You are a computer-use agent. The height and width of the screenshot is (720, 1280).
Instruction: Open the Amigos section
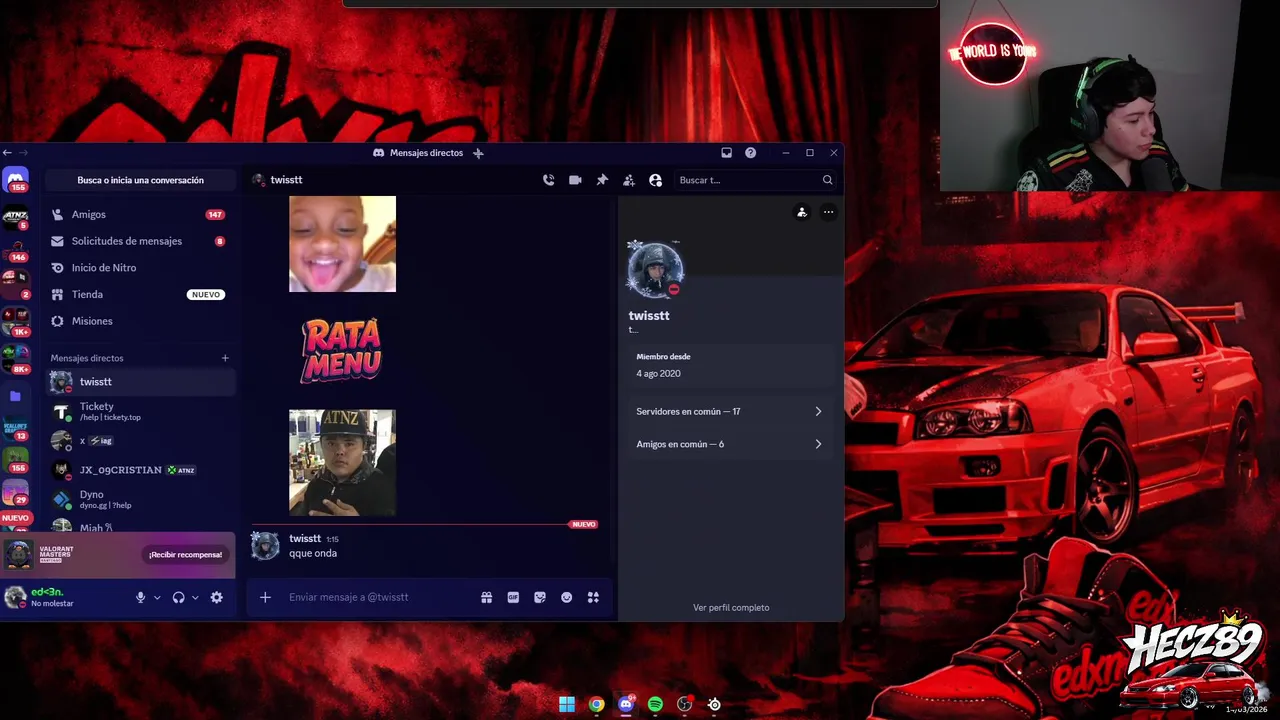pyautogui.click(x=139, y=214)
